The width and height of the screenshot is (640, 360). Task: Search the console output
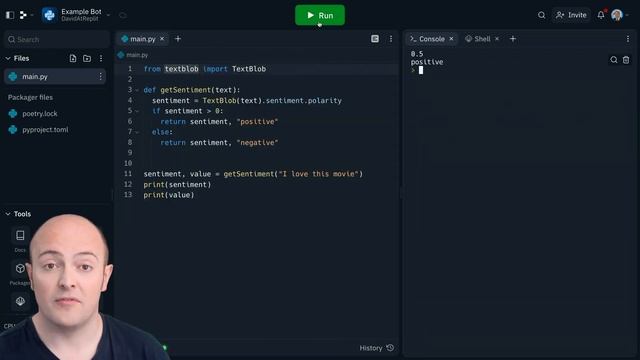click(613, 60)
